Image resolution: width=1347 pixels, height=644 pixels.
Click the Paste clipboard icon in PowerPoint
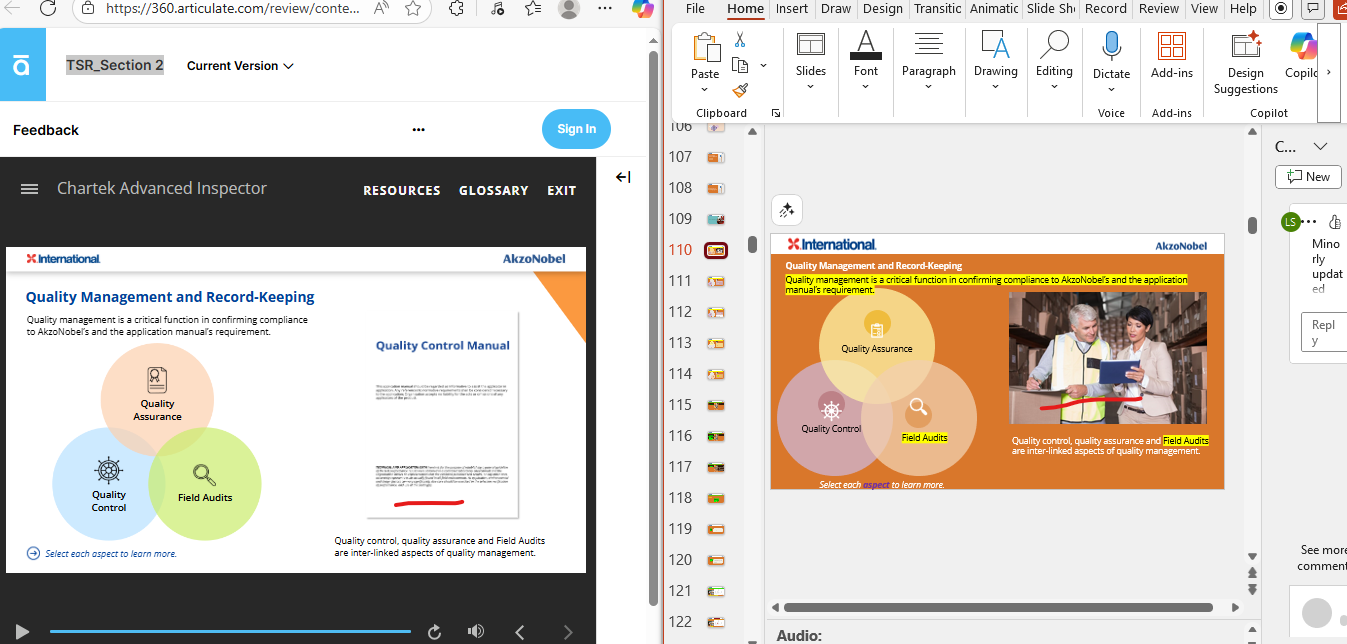click(706, 47)
